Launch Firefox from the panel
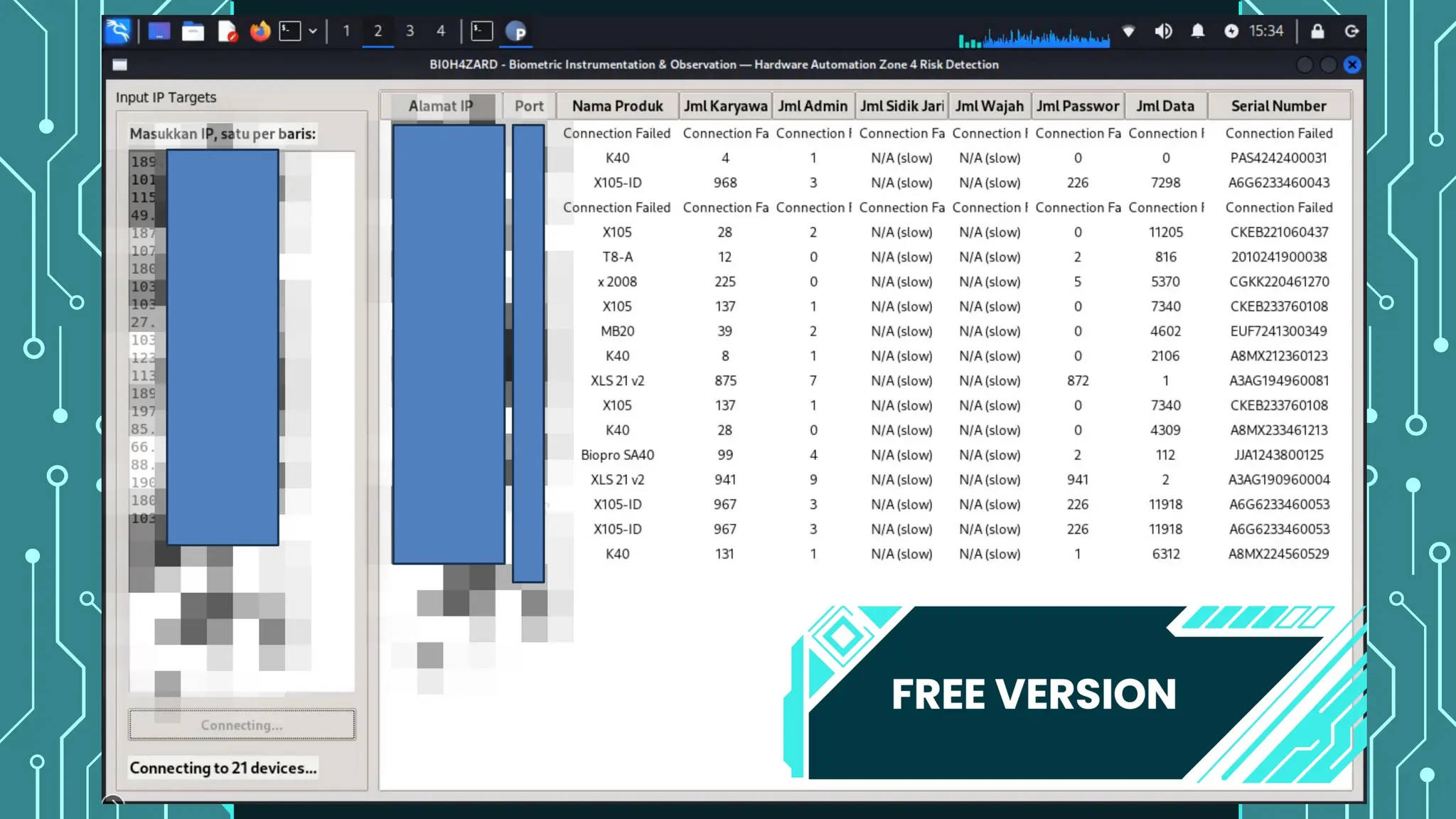This screenshot has height=819, width=1456. pyautogui.click(x=260, y=31)
